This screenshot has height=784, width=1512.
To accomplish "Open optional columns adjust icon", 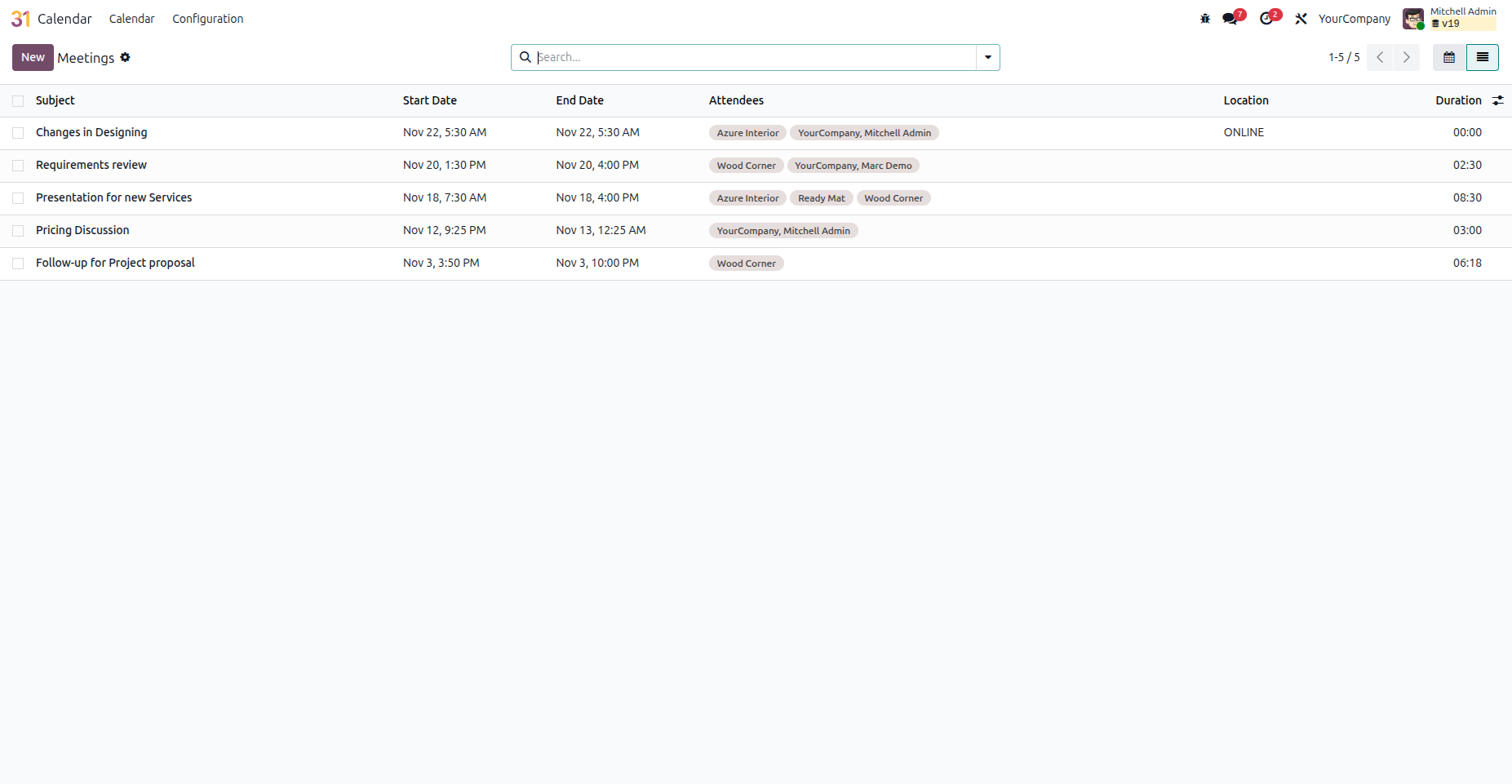I will point(1498,100).
